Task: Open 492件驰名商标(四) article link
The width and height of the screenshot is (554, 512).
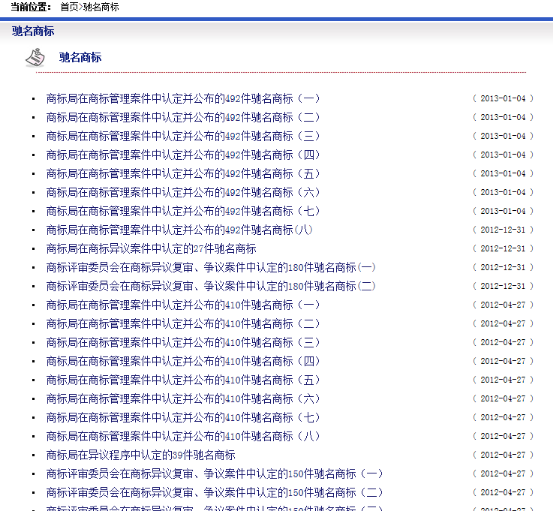Action: click(183, 155)
